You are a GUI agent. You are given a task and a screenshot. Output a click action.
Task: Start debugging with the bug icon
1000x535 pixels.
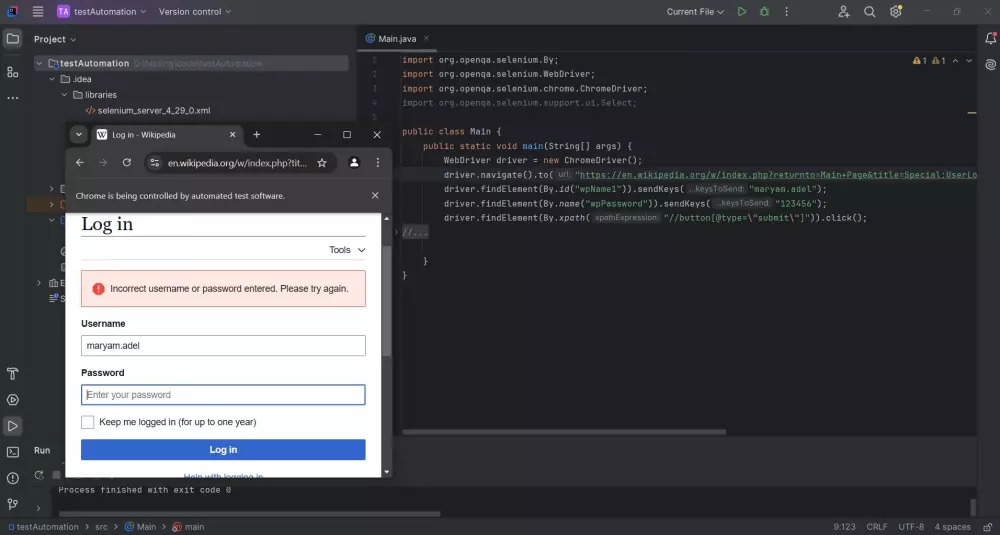(x=764, y=11)
